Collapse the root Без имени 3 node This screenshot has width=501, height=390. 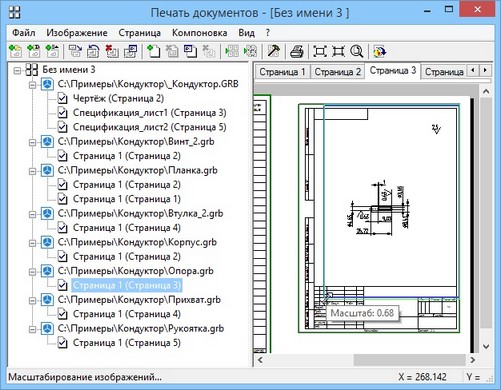click(17, 70)
